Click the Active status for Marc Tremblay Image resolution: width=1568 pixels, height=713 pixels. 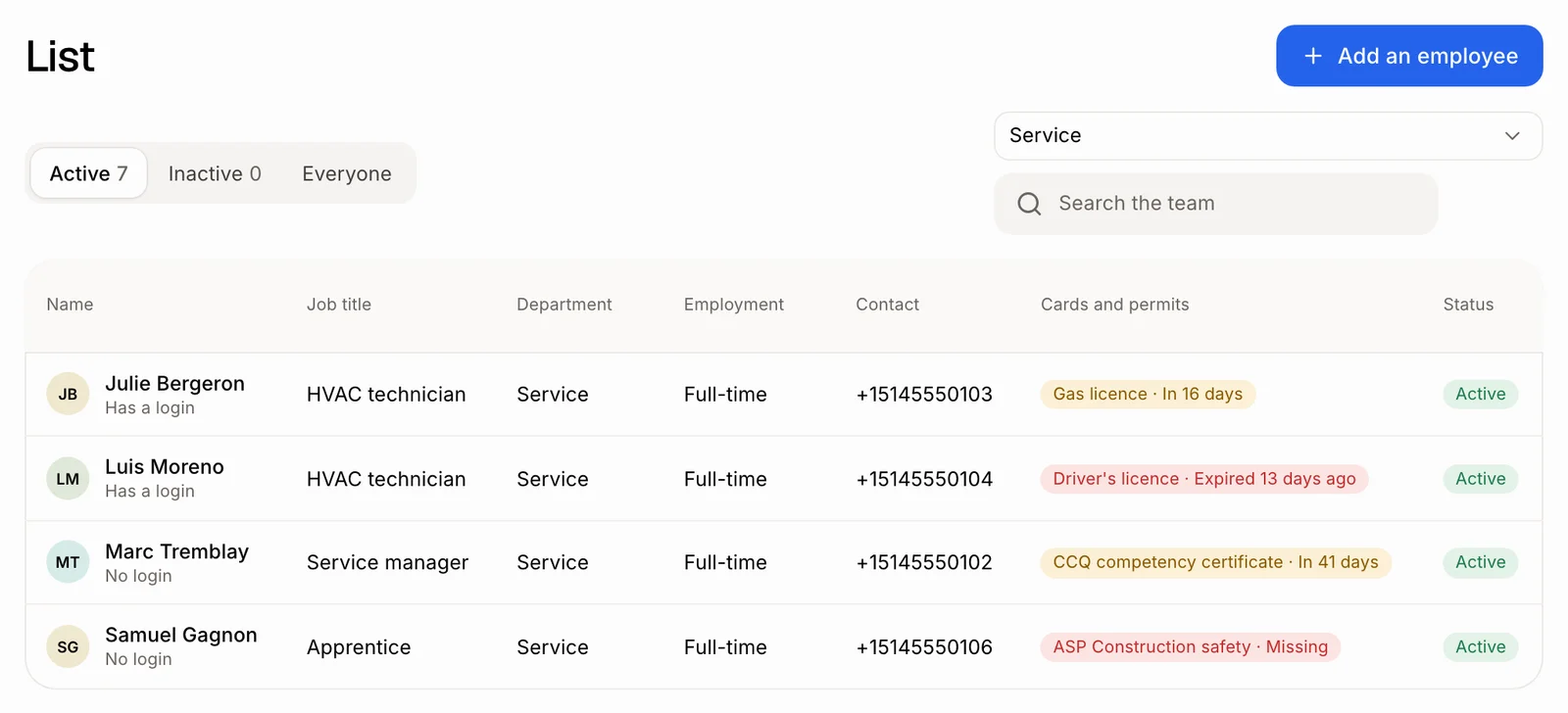1481,562
